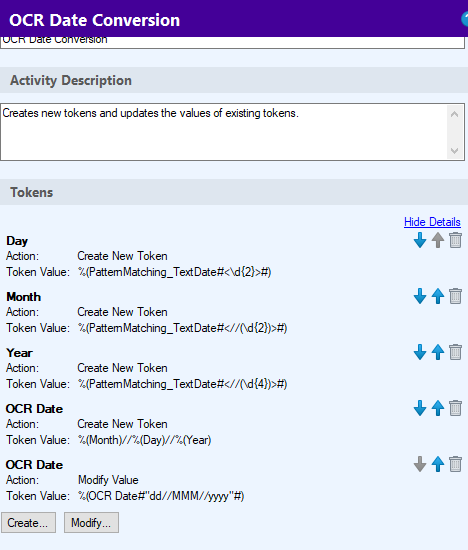Move the Day token down
Screen dimensions: 468x550
click(420, 240)
